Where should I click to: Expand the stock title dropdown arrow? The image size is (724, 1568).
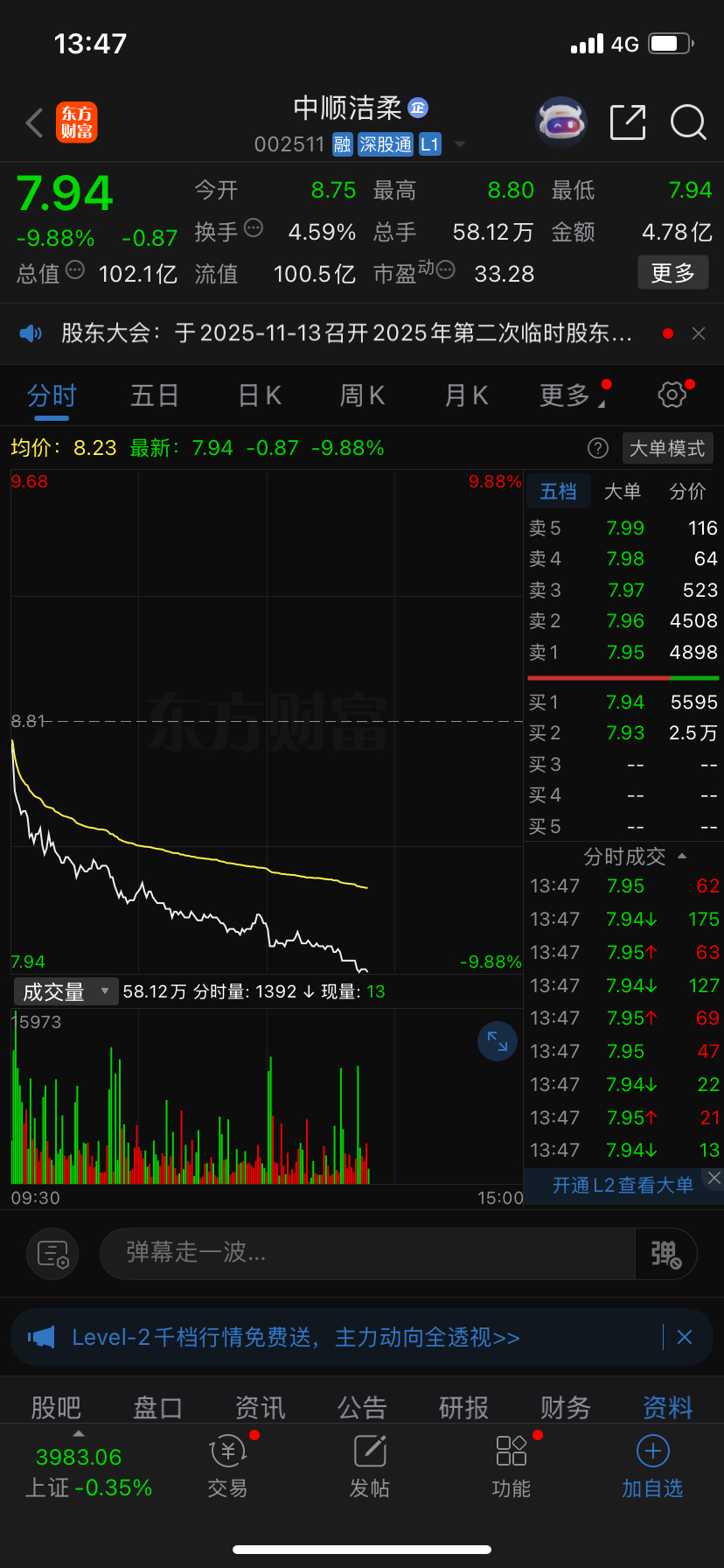460,144
